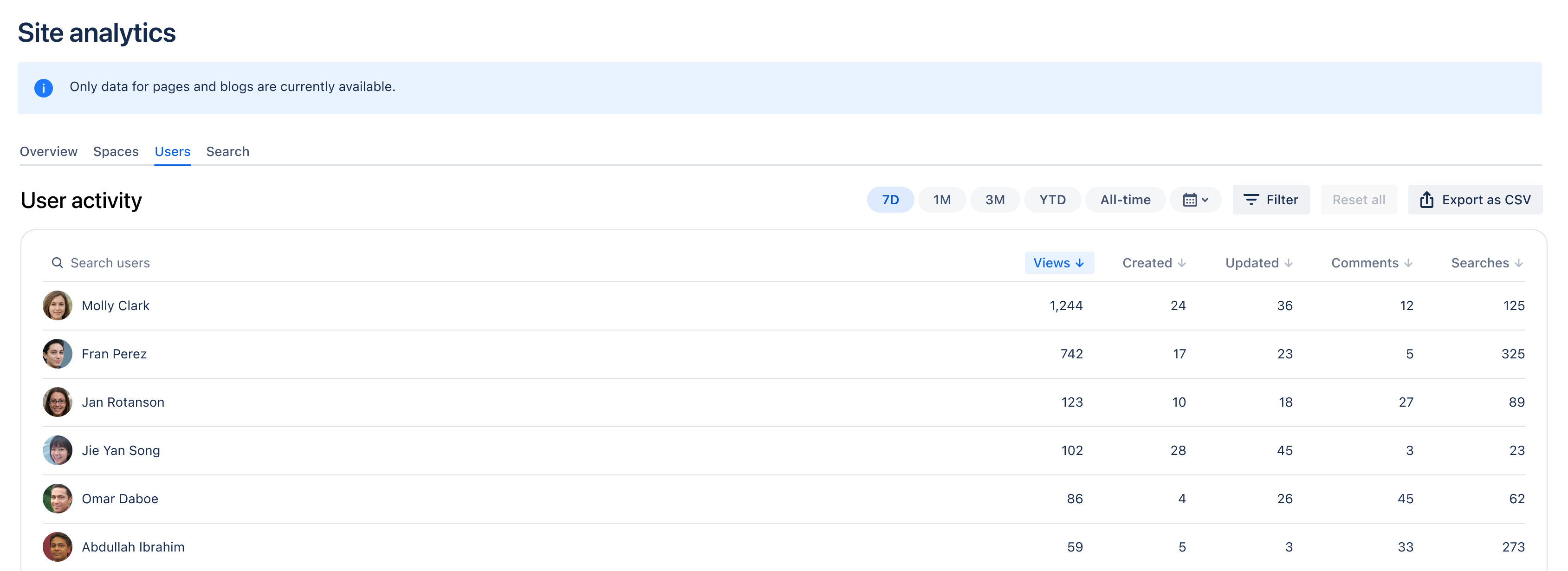Click Reset all button
The height and width of the screenshot is (571, 1568).
click(x=1359, y=200)
